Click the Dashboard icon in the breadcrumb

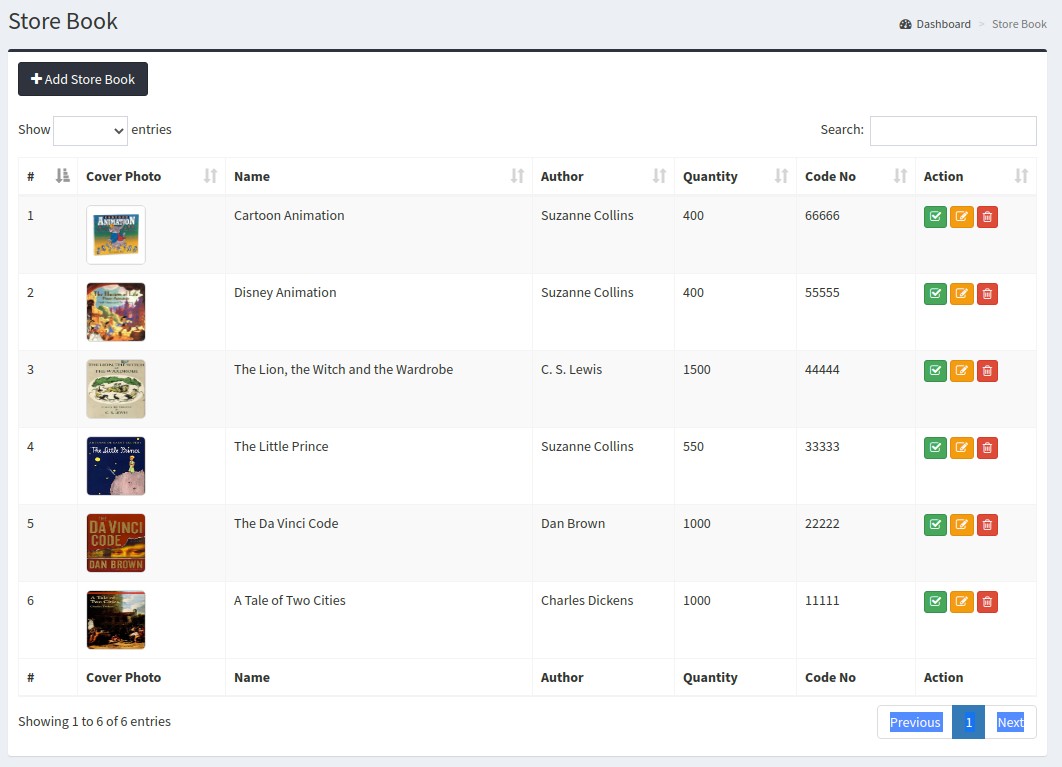coord(906,23)
